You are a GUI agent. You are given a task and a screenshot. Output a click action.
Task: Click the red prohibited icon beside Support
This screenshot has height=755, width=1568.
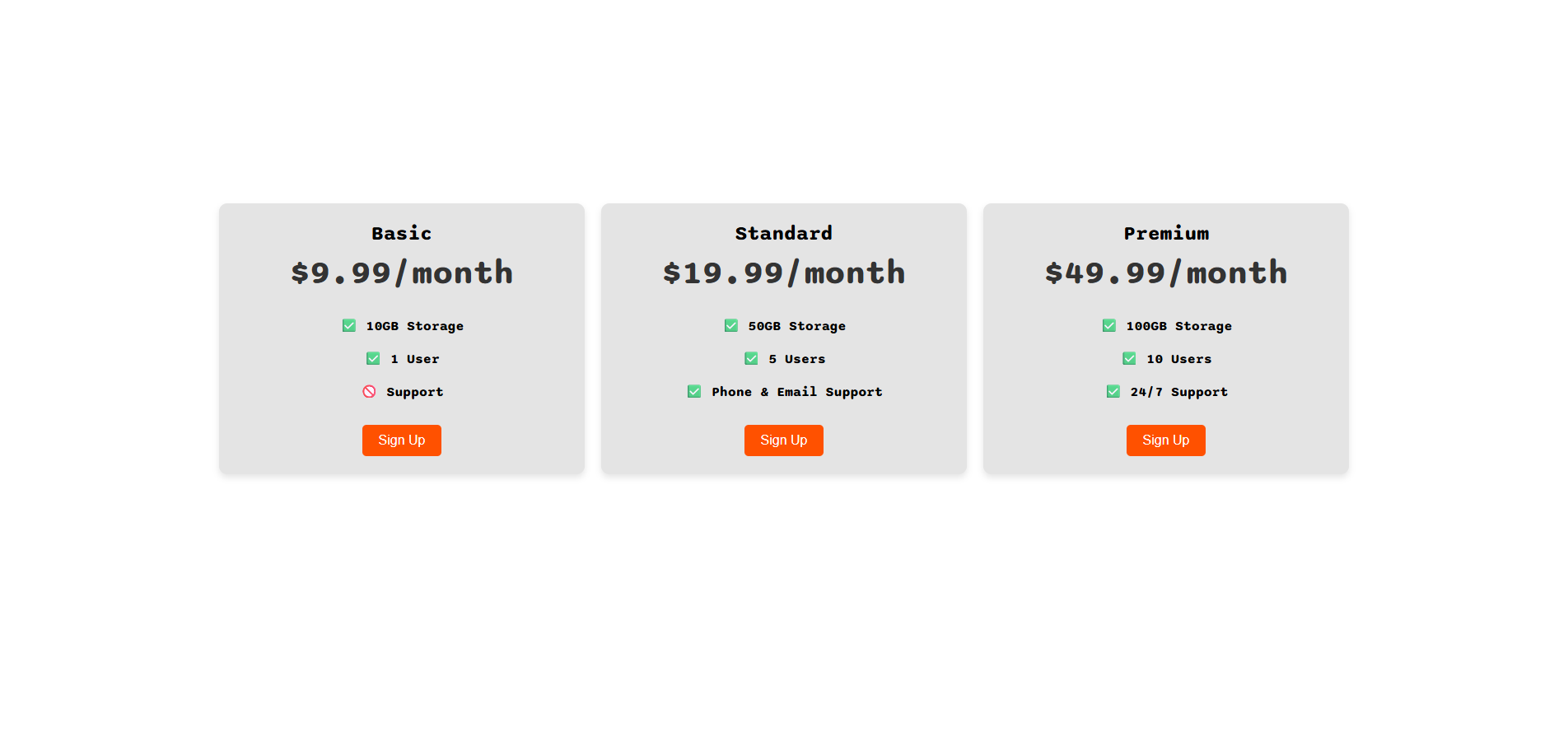coord(369,392)
